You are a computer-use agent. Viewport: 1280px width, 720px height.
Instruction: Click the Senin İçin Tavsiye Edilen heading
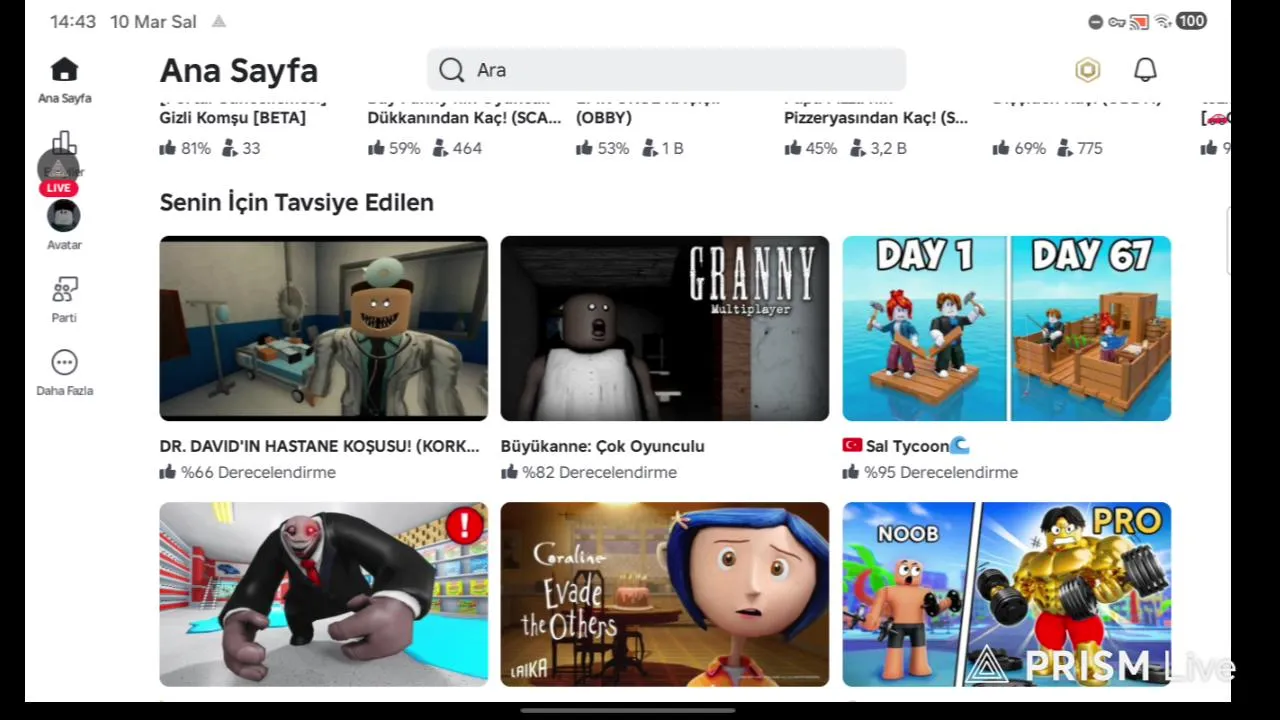(x=297, y=202)
